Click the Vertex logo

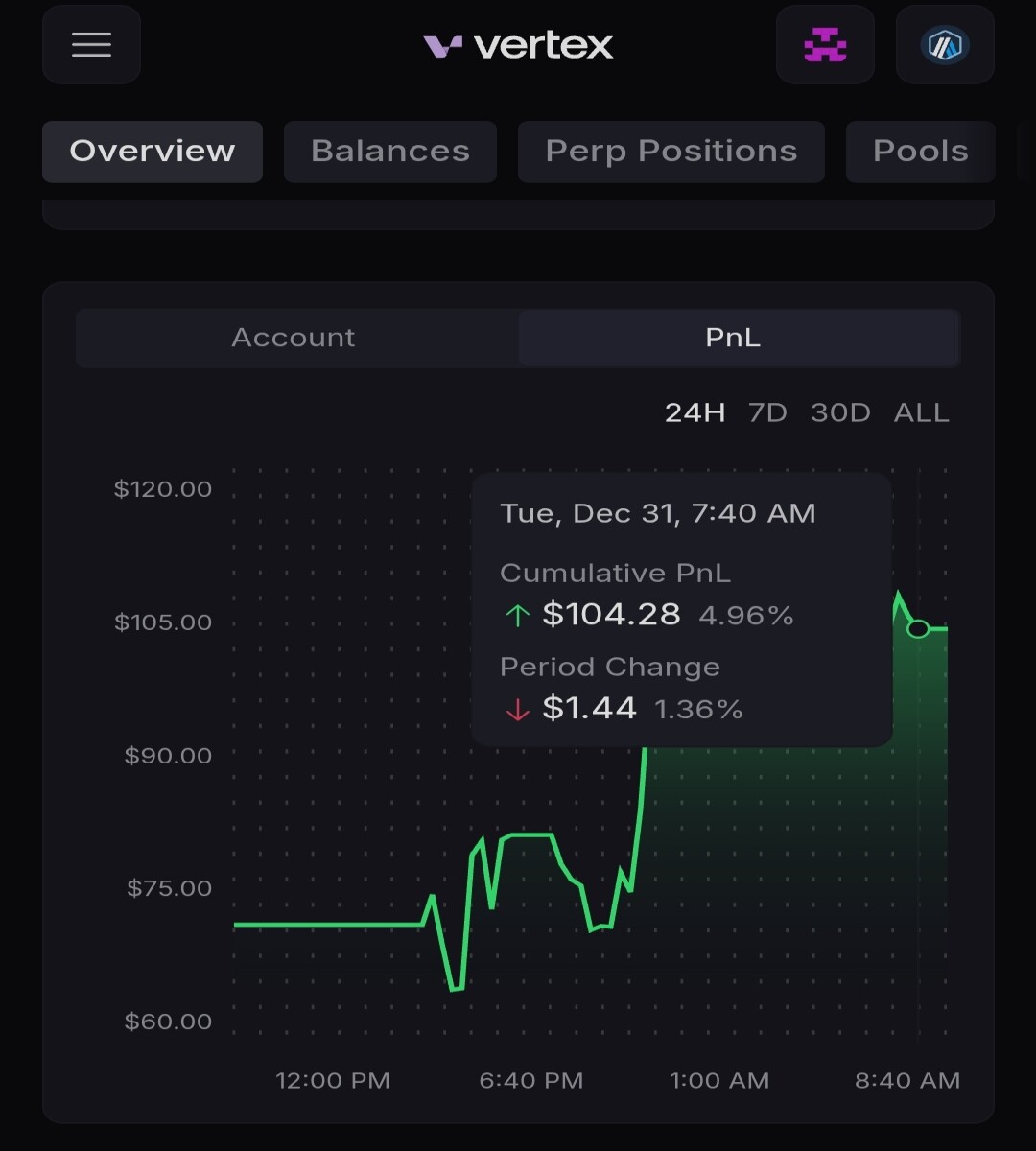(x=518, y=45)
